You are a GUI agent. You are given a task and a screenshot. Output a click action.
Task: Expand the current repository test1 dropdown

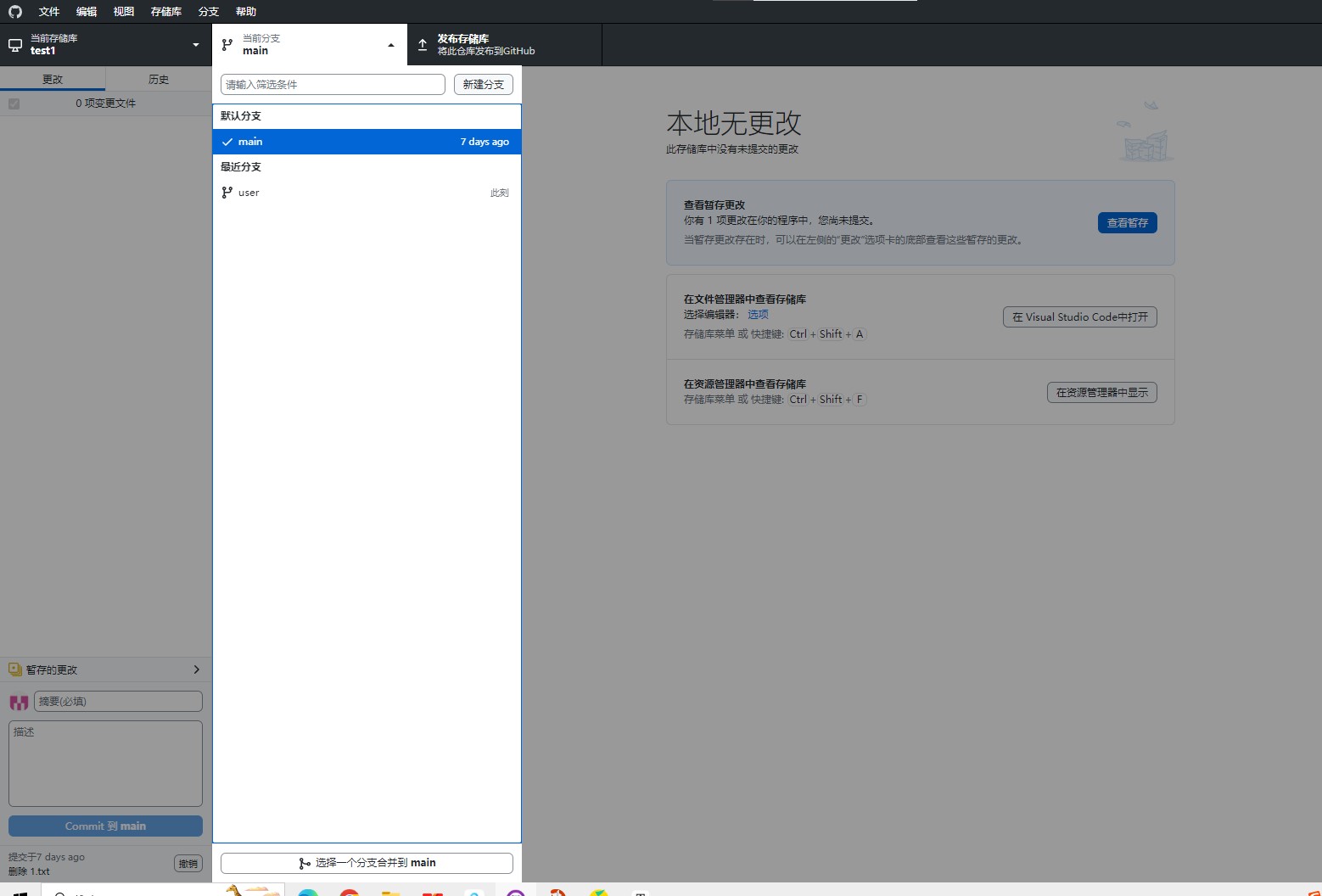click(x=196, y=45)
